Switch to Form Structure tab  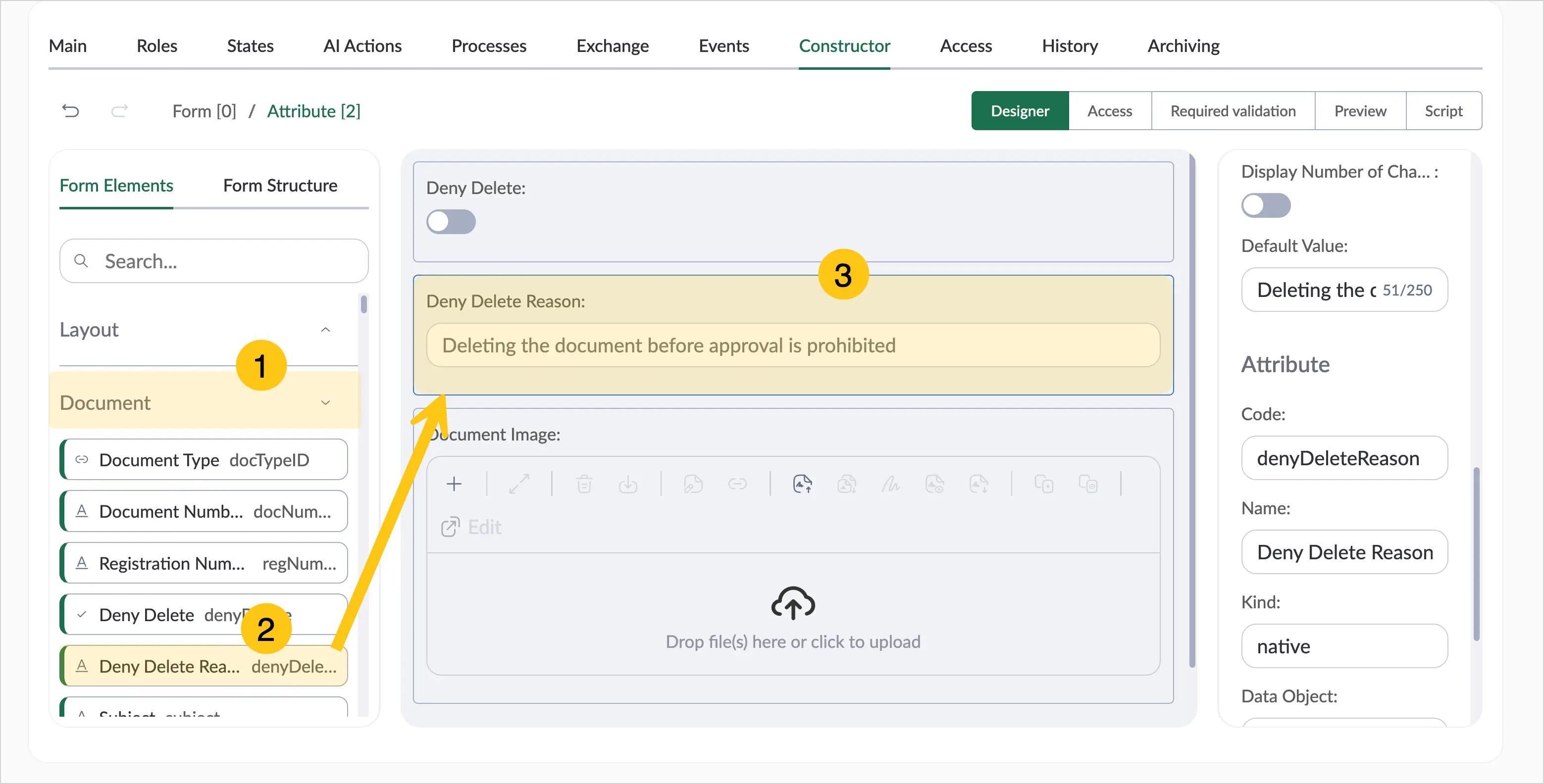click(280, 186)
